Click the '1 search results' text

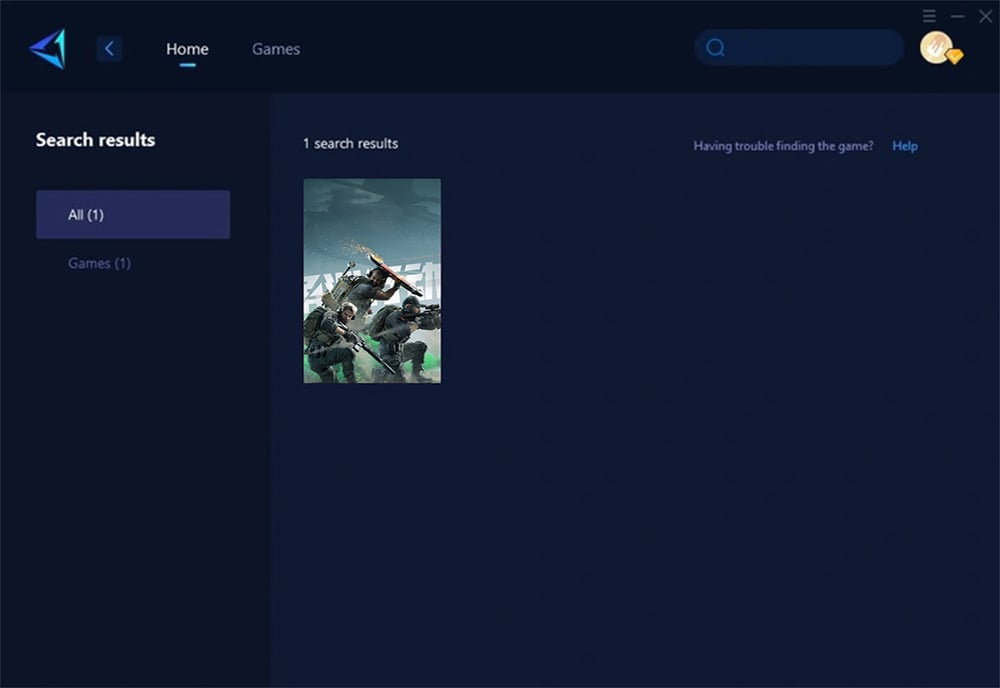351,143
